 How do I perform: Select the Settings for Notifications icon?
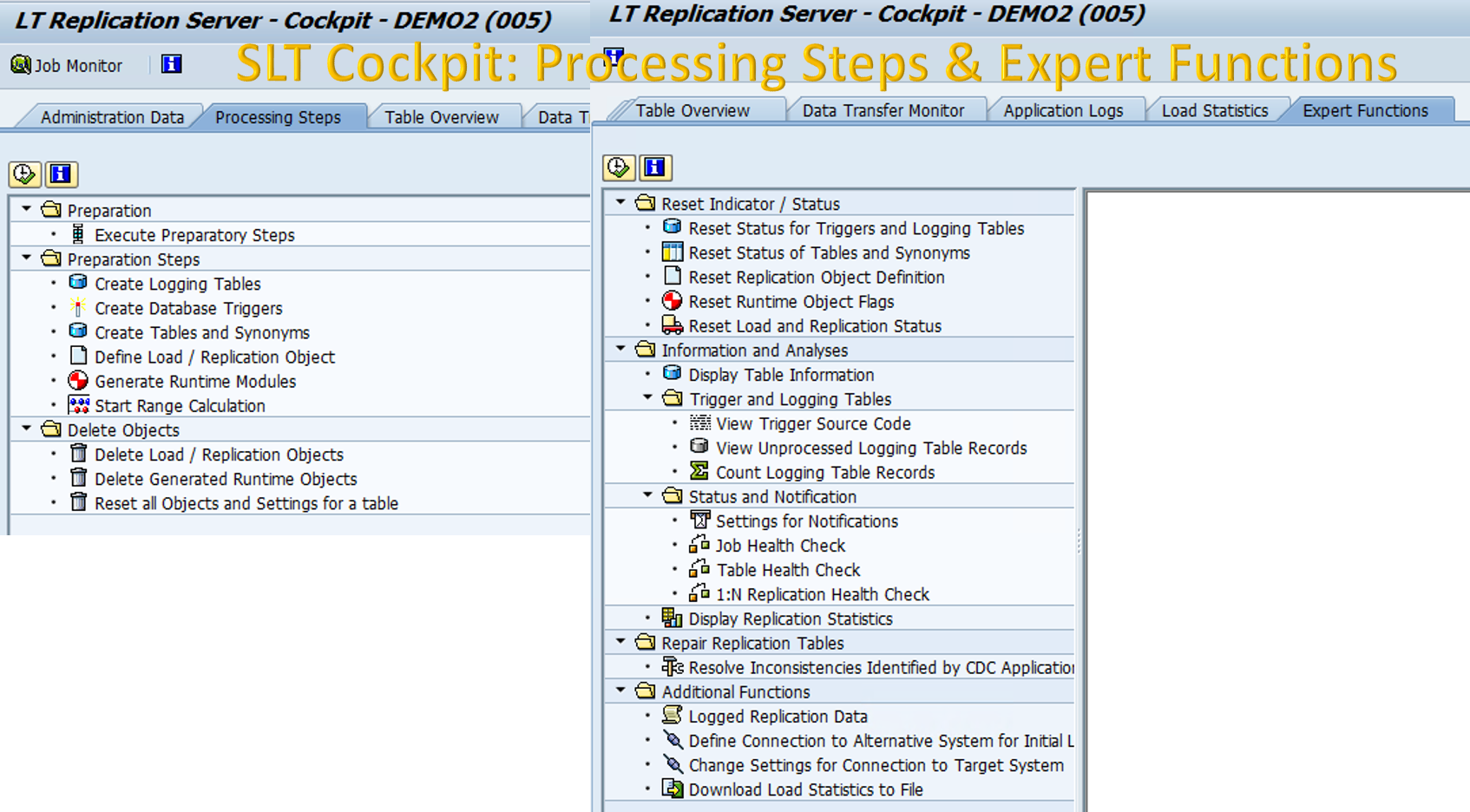[701, 521]
